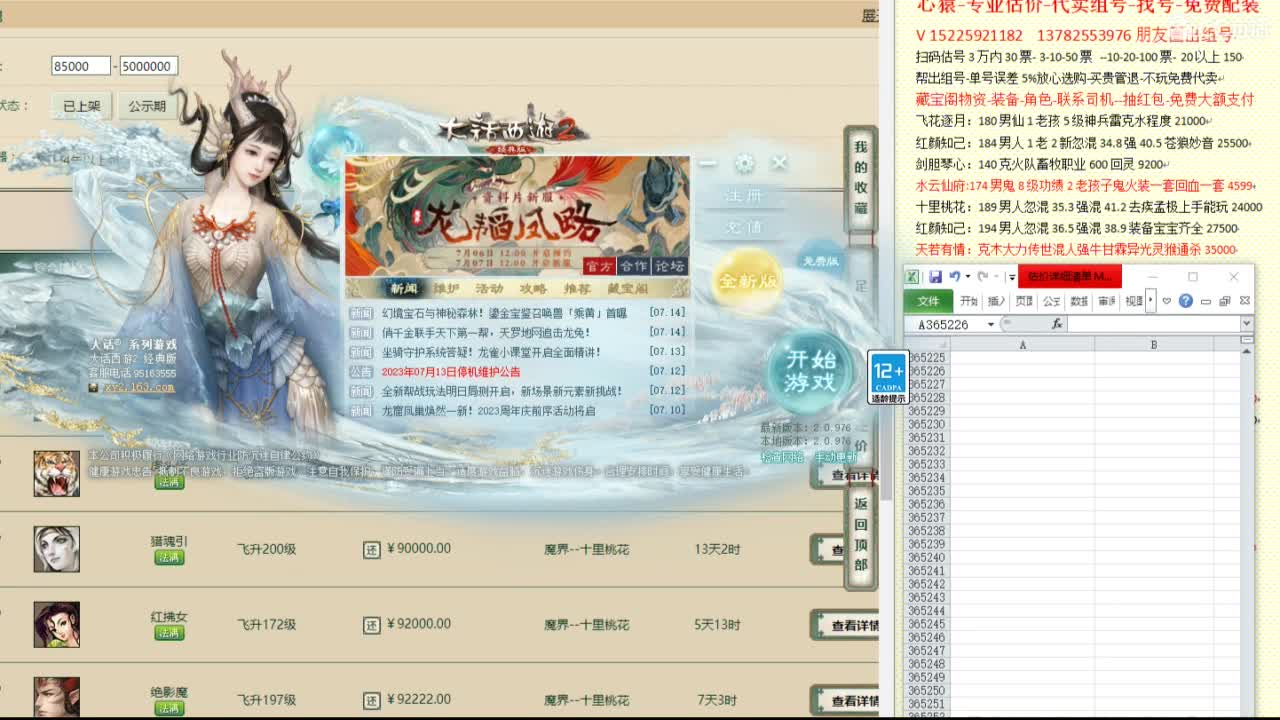Click the 绝影魔 character avatar
Image resolution: width=1280 pixels, height=720 pixels.
coord(57,698)
